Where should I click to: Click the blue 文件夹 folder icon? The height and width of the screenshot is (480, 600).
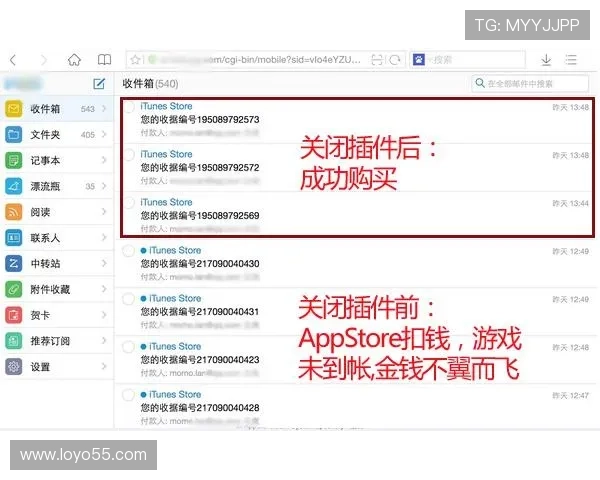tap(14, 134)
